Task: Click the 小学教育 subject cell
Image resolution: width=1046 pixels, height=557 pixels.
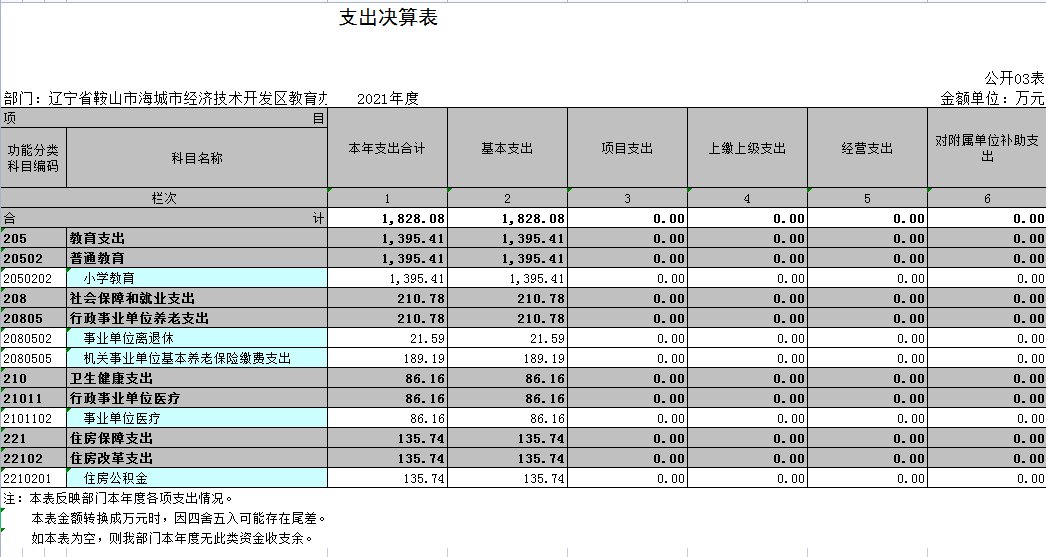Action: coord(197,278)
